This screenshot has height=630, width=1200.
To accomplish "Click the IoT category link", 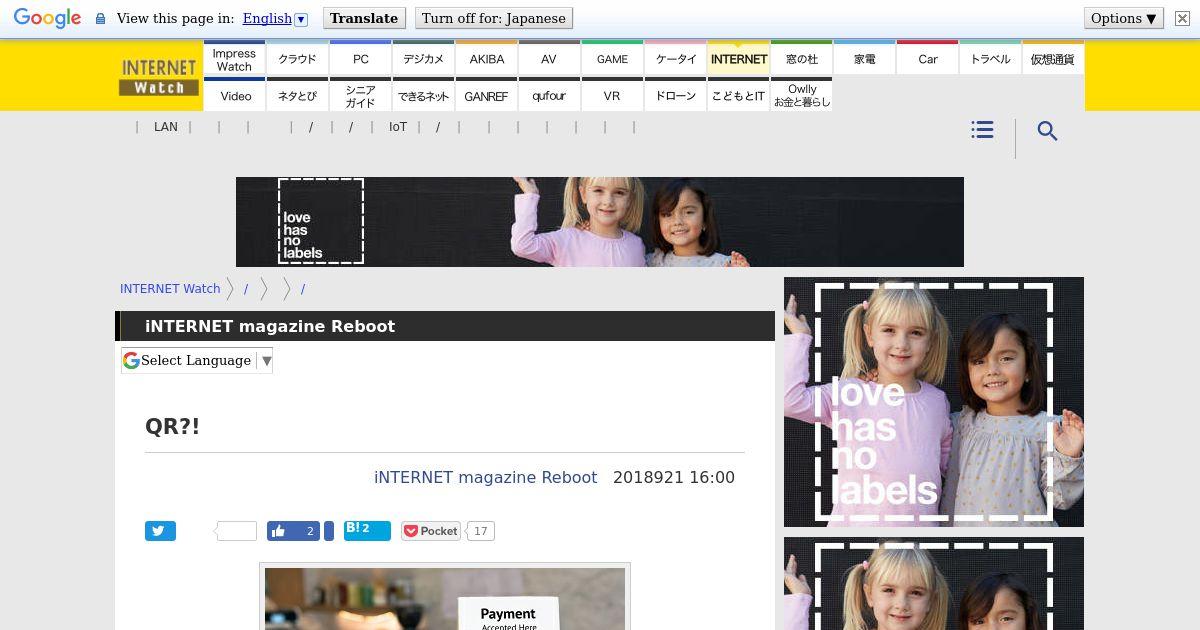I will coord(398,127).
